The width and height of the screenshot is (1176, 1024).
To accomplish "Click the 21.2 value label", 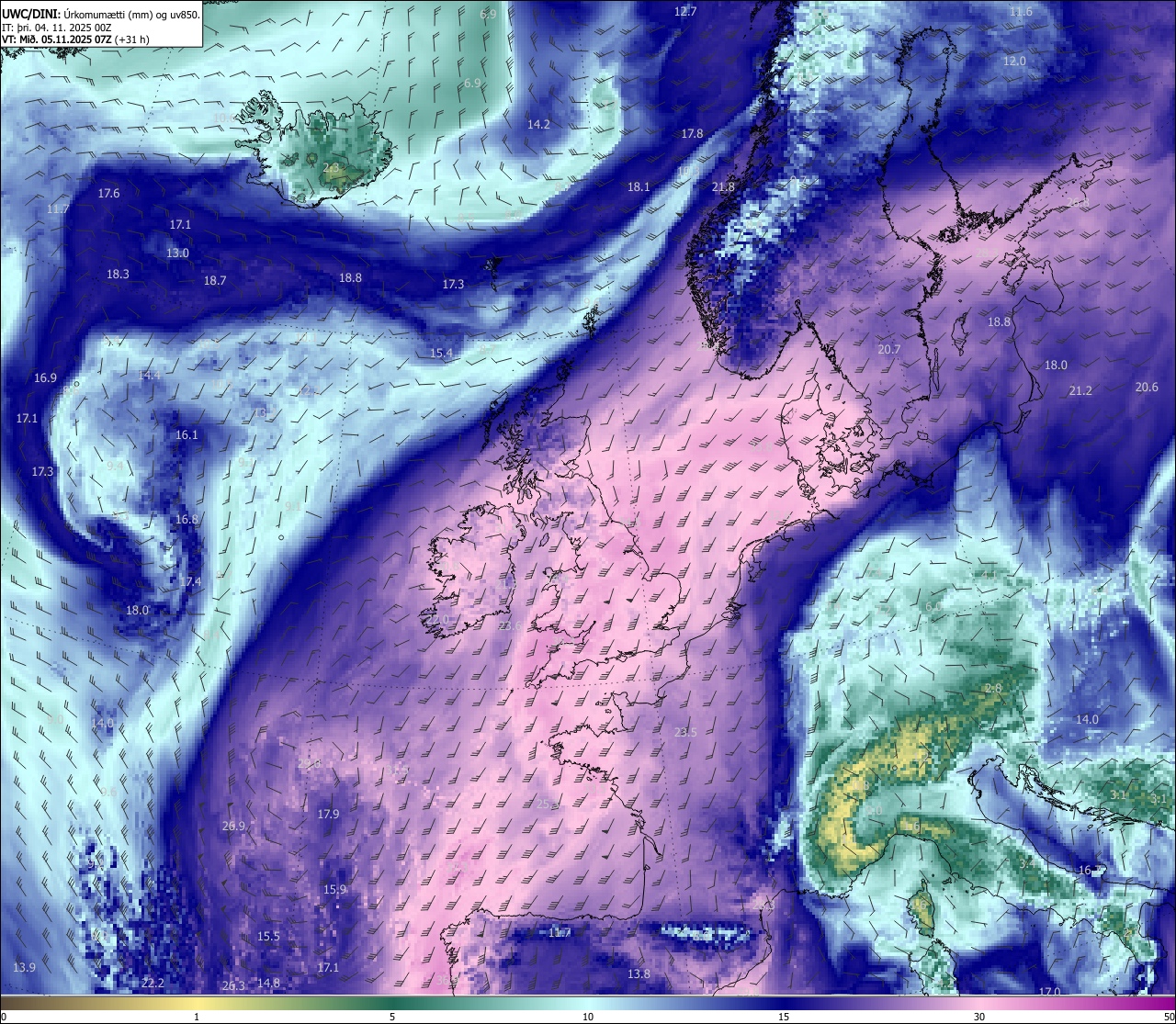I will tap(1080, 391).
